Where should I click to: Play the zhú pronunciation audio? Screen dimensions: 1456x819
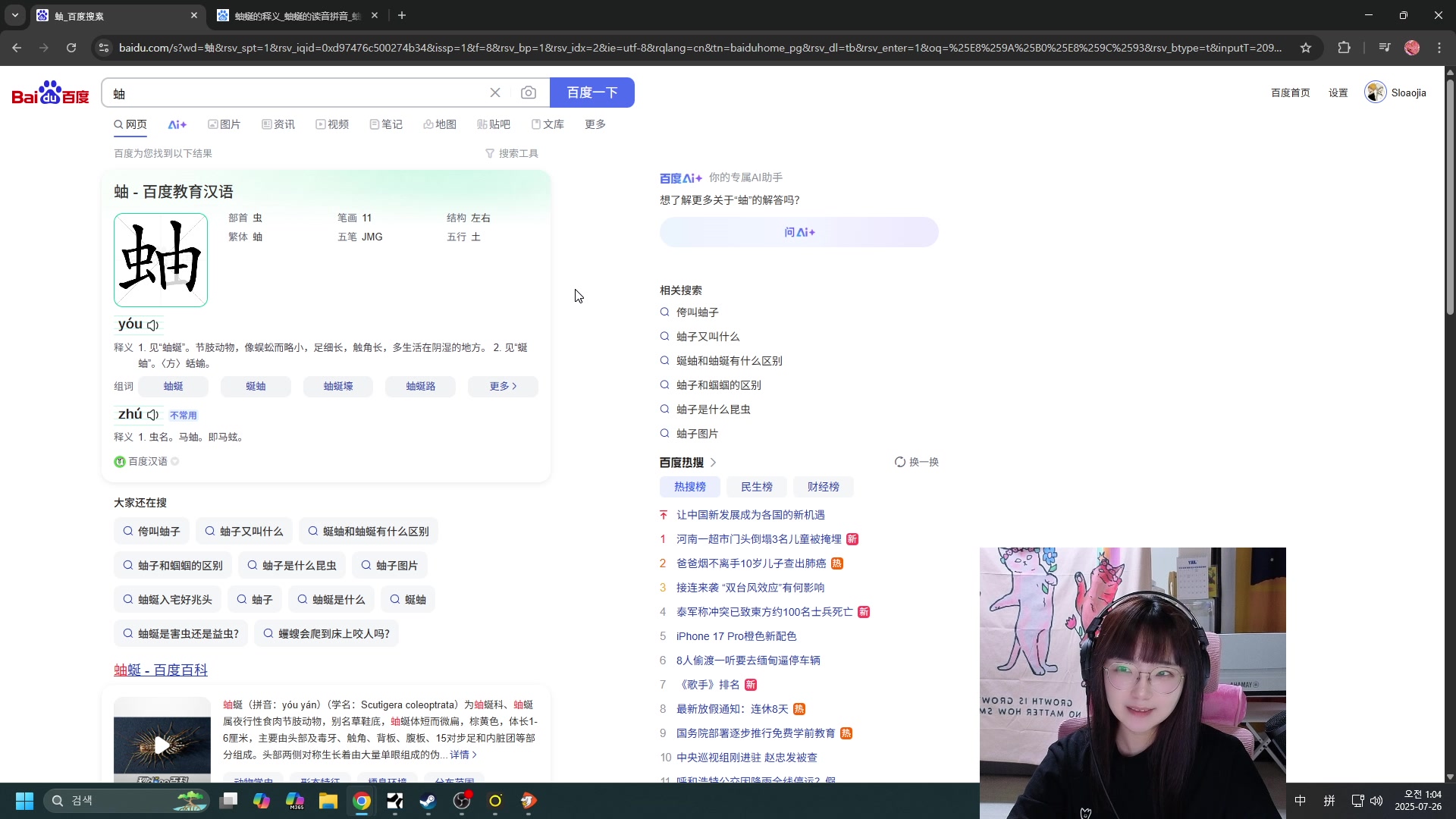coord(153,415)
